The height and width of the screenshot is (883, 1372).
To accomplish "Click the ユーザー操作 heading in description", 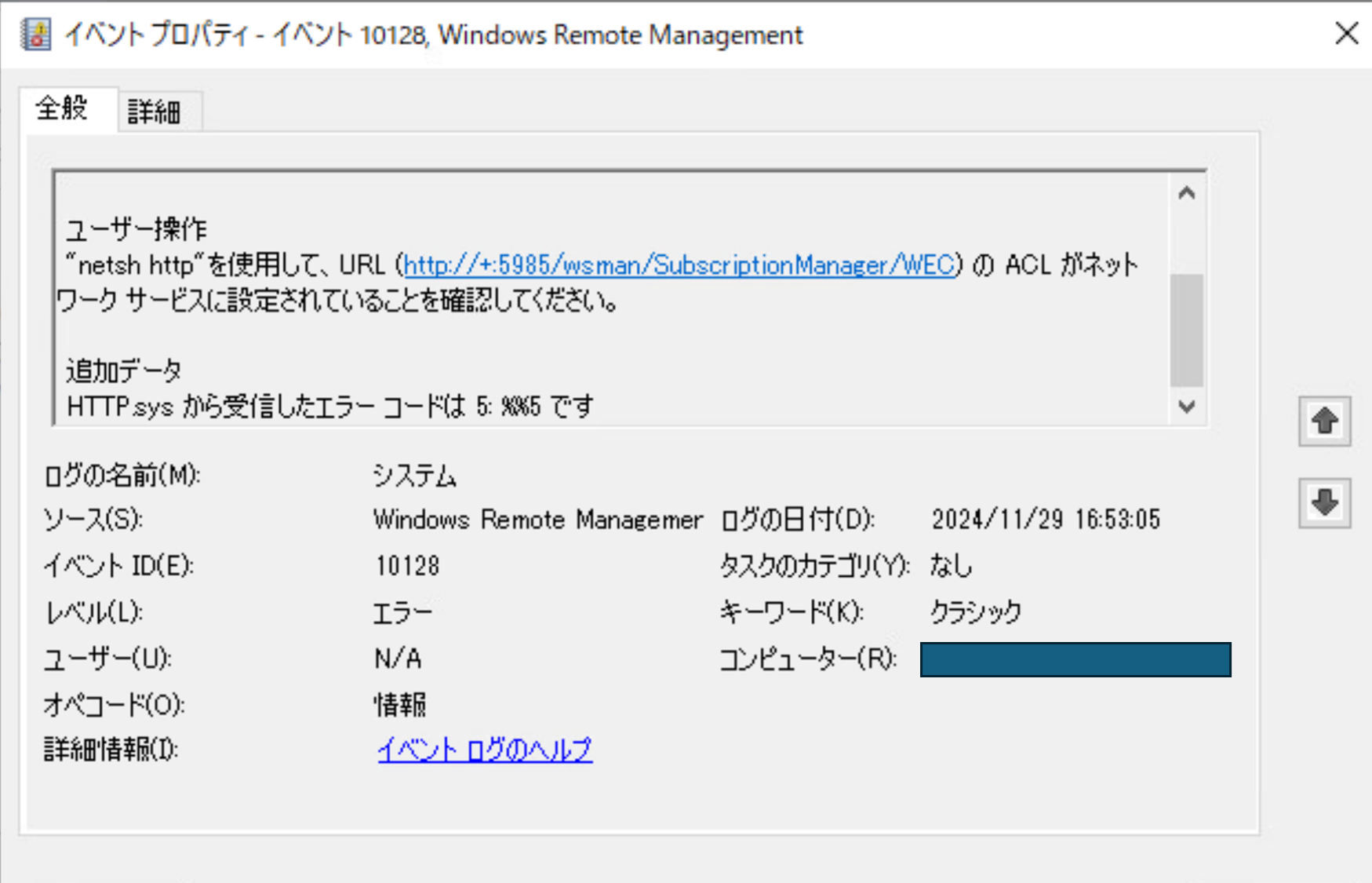I will [x=136, y=230].
